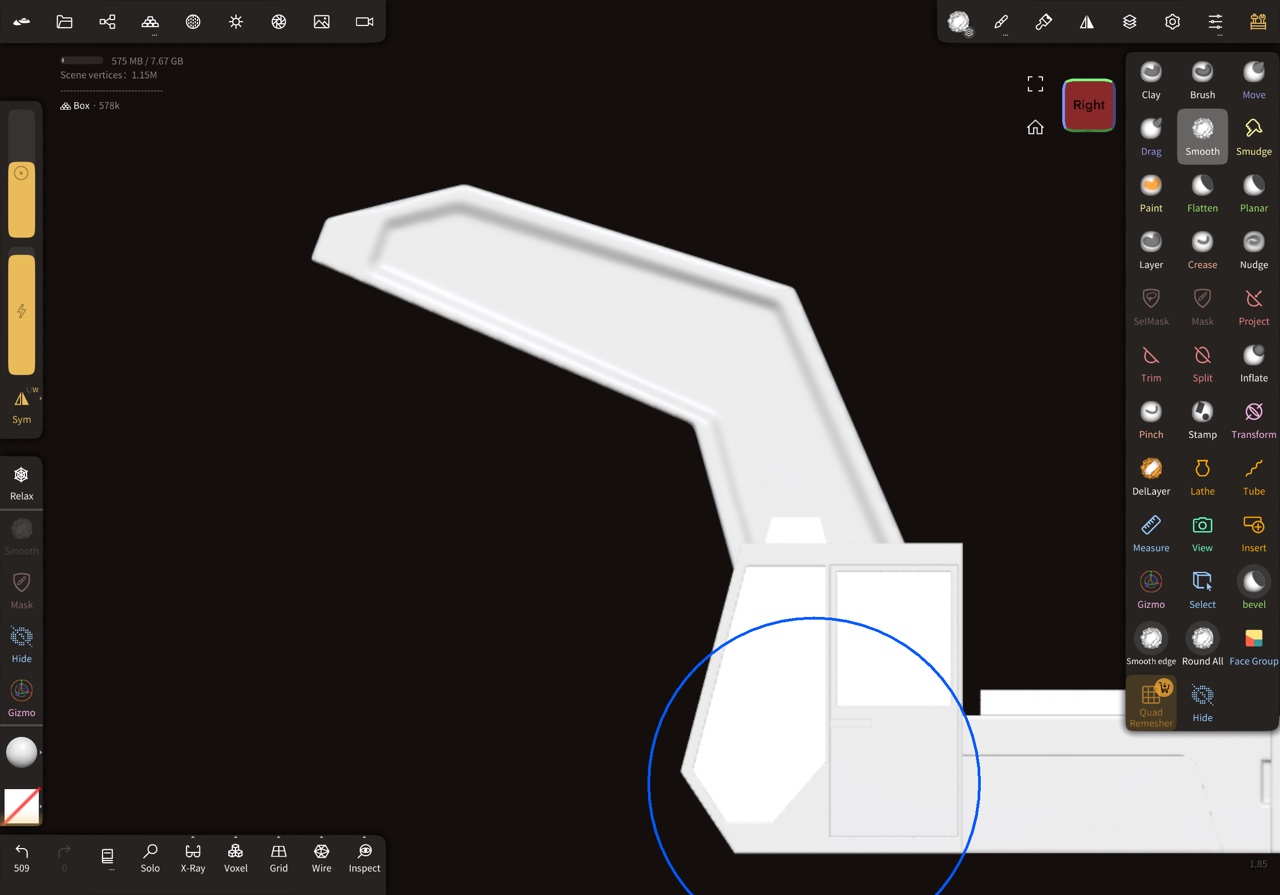Select the Round All brush
The height and width of the screenshot is (895, 1280).
click(x=1202, y=646)
